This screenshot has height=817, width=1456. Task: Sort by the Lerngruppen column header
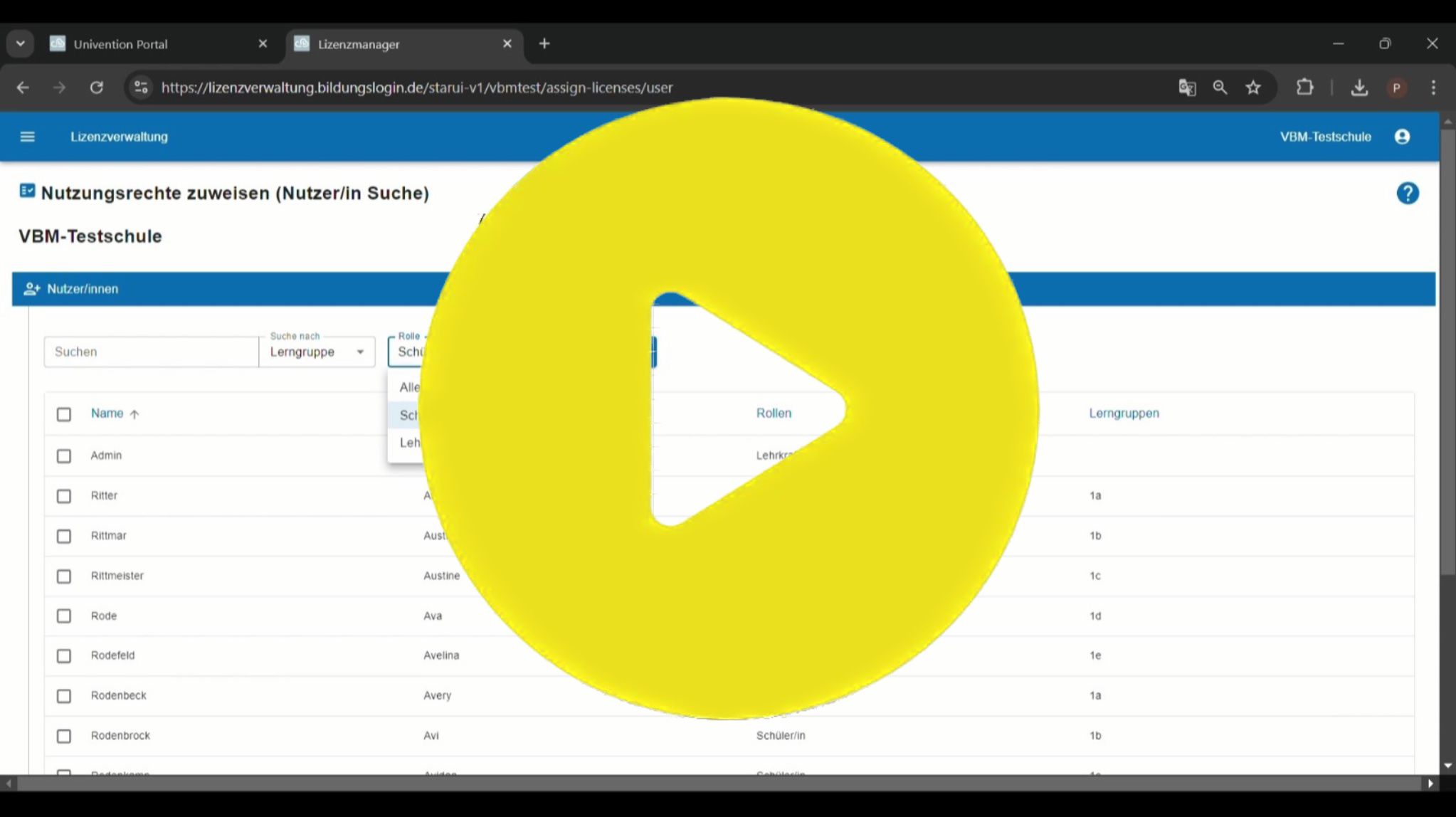point(1124,413)
